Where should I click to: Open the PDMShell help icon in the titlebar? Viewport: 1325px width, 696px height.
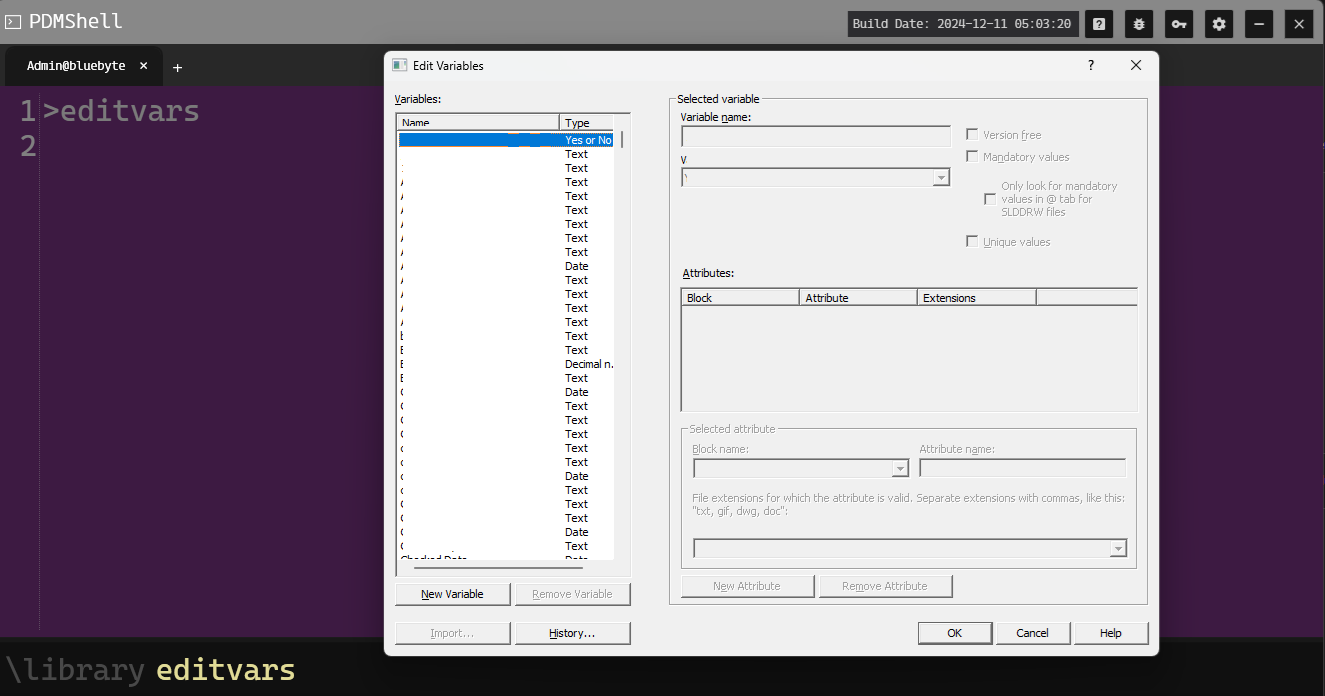pyautogui.click(x=1099, y=23)
